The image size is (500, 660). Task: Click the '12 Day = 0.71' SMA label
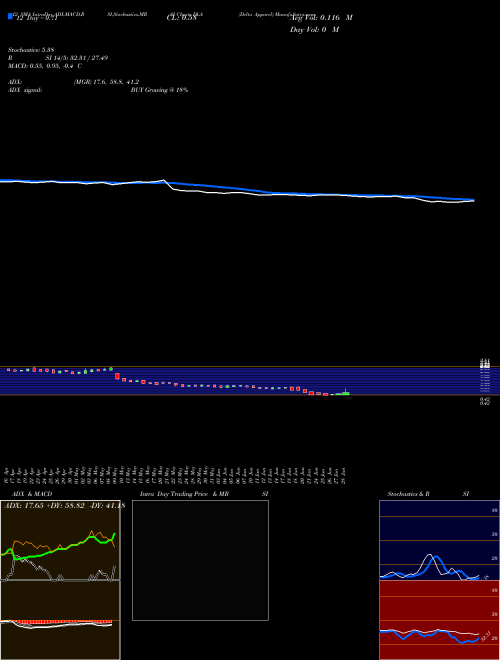coord(36,18)
